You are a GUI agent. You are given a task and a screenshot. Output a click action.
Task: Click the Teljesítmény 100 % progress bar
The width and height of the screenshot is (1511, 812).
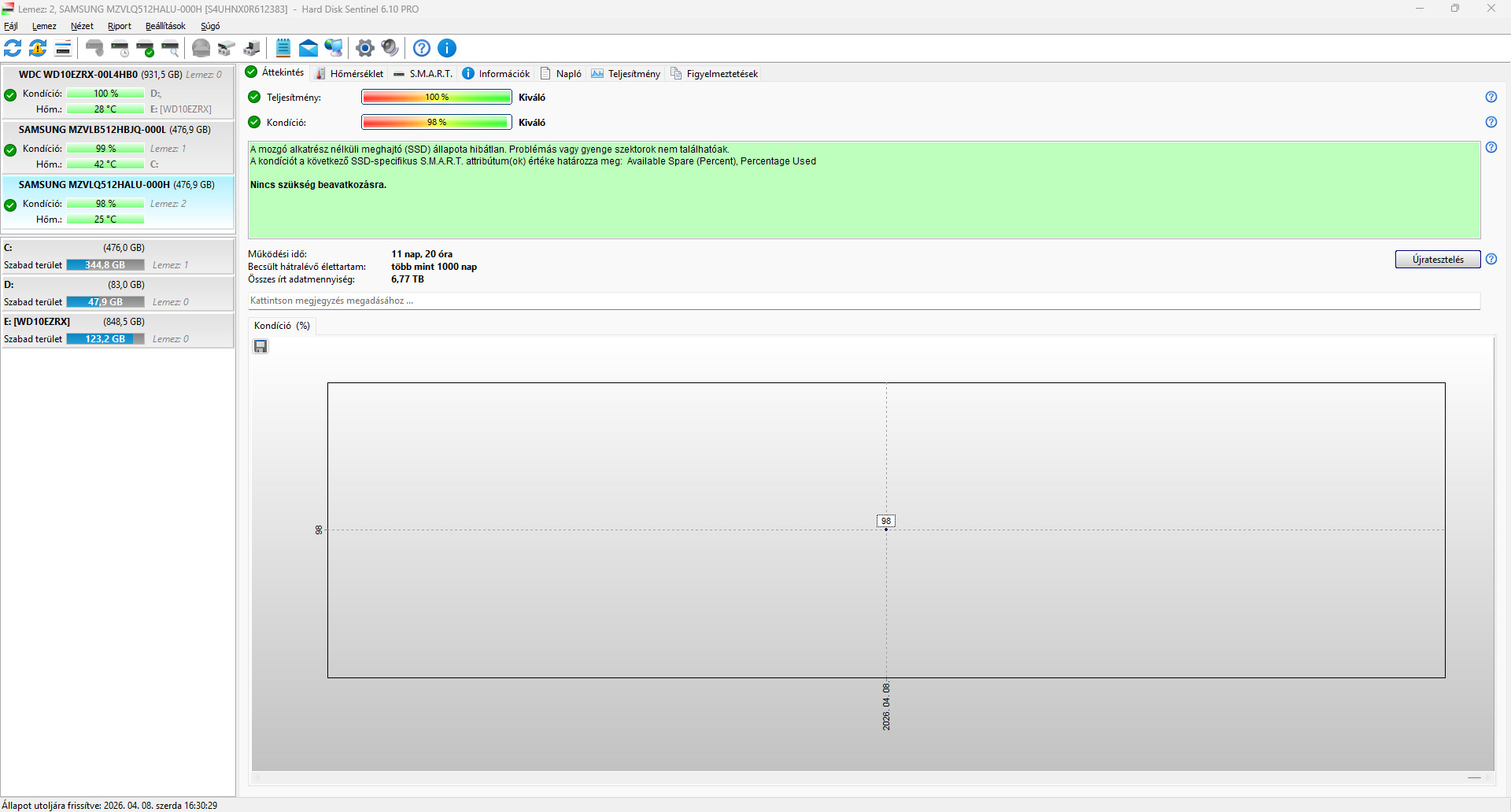(x=437, y=97)
